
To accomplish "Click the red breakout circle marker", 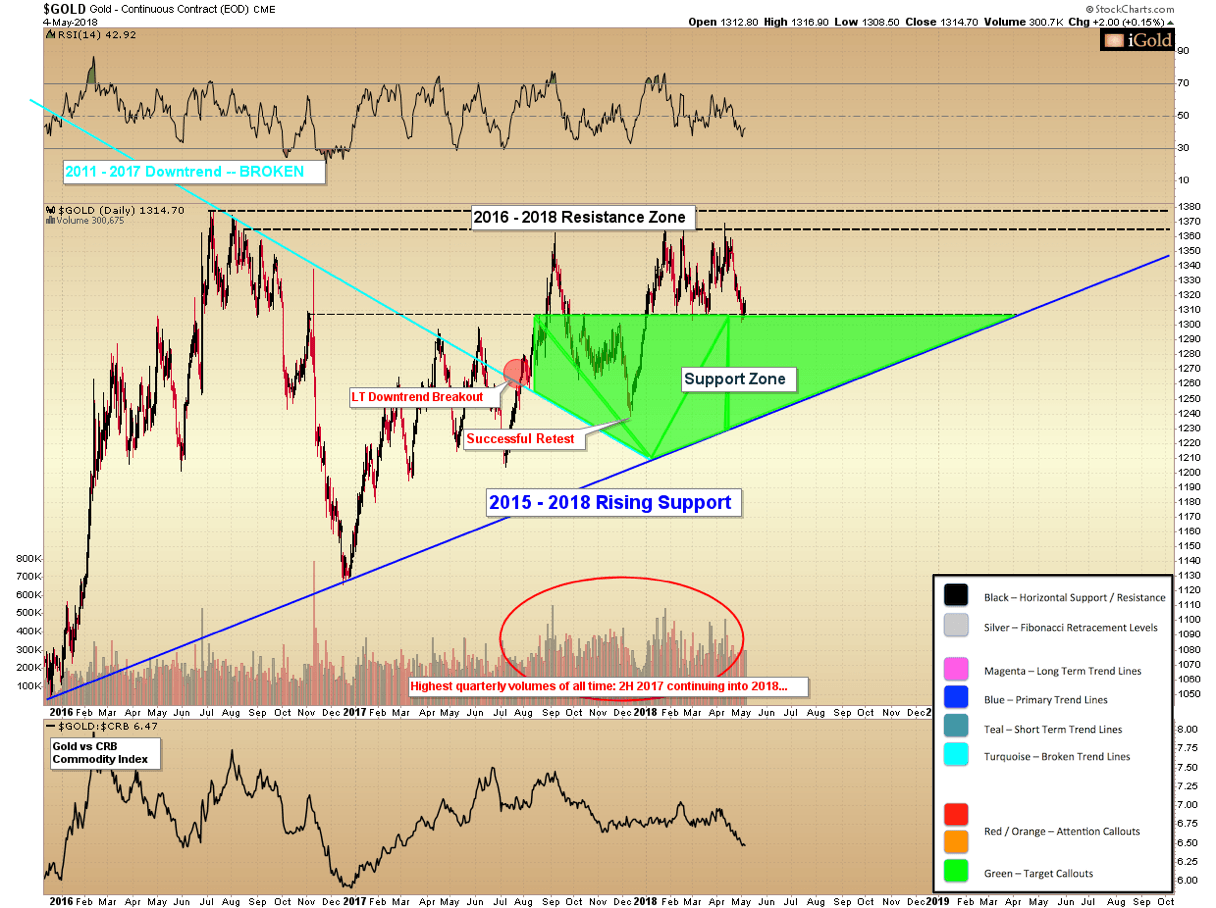I will (517, 371).
